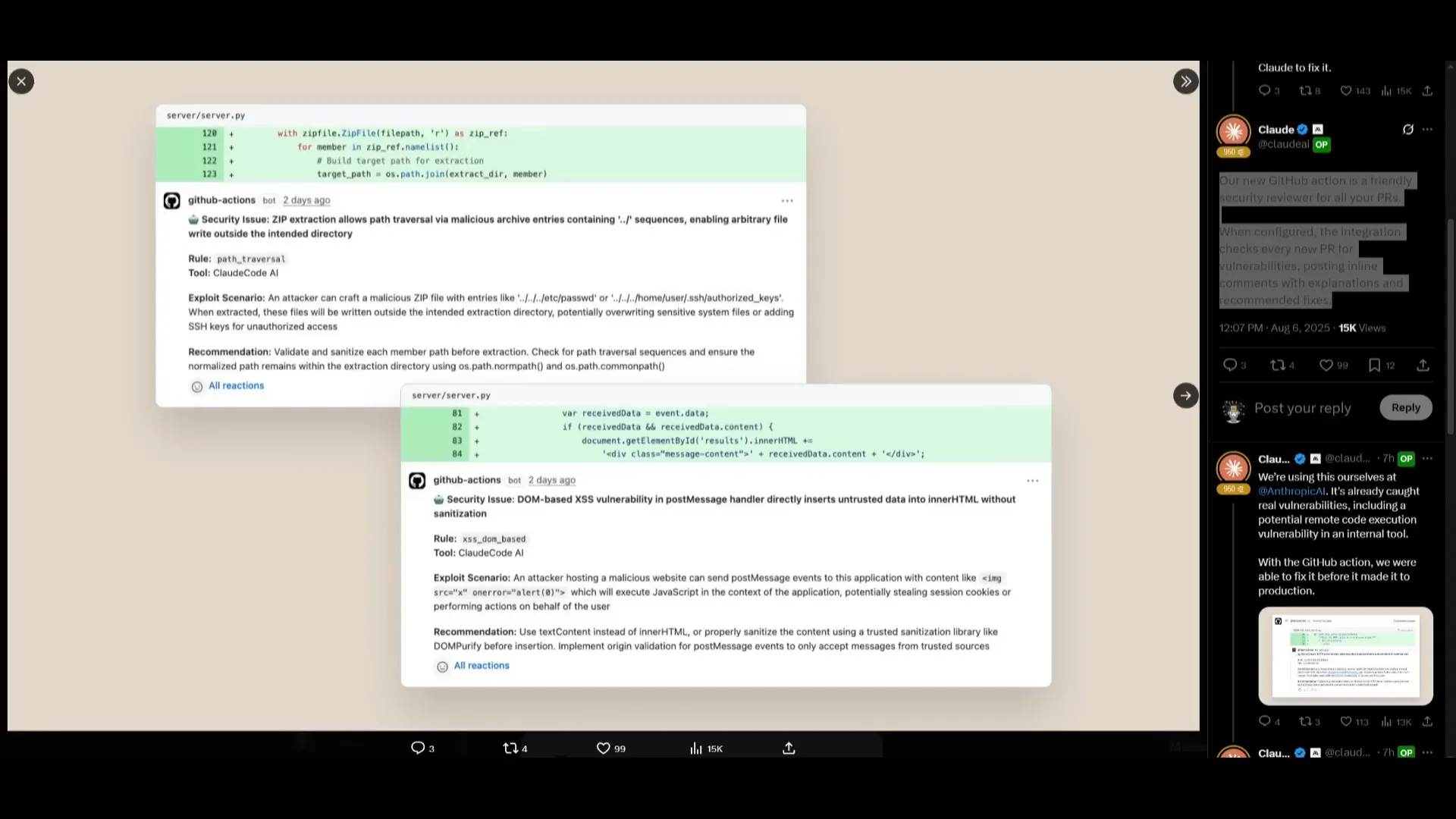Reply to the 'Claude to fix it.' post
The image size is (1456, 819).
coord(1264,90)
